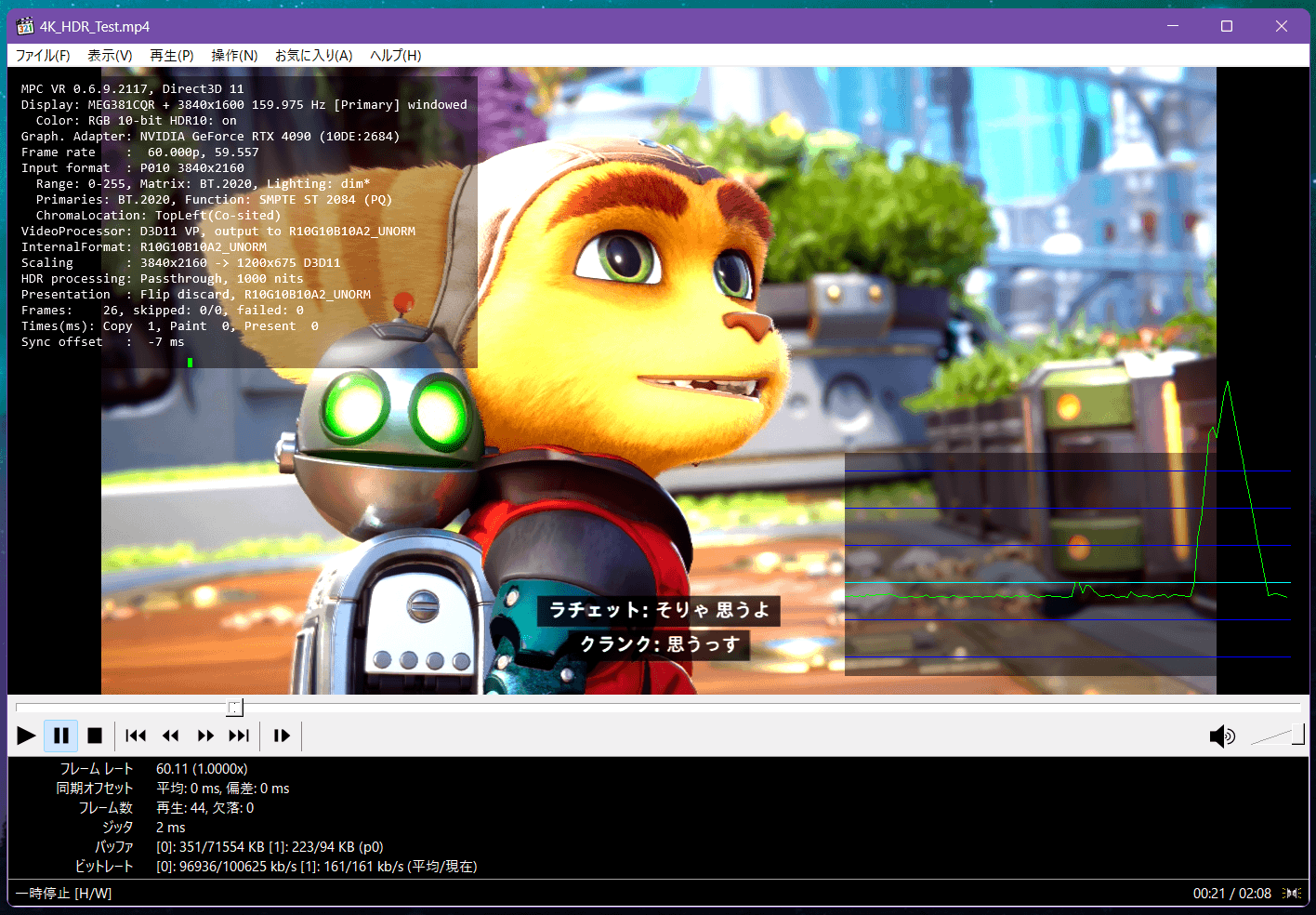Click the title 4K_HDR_Test.mp4
Screen dimensions: 1316x915
[x=95, y=26]
